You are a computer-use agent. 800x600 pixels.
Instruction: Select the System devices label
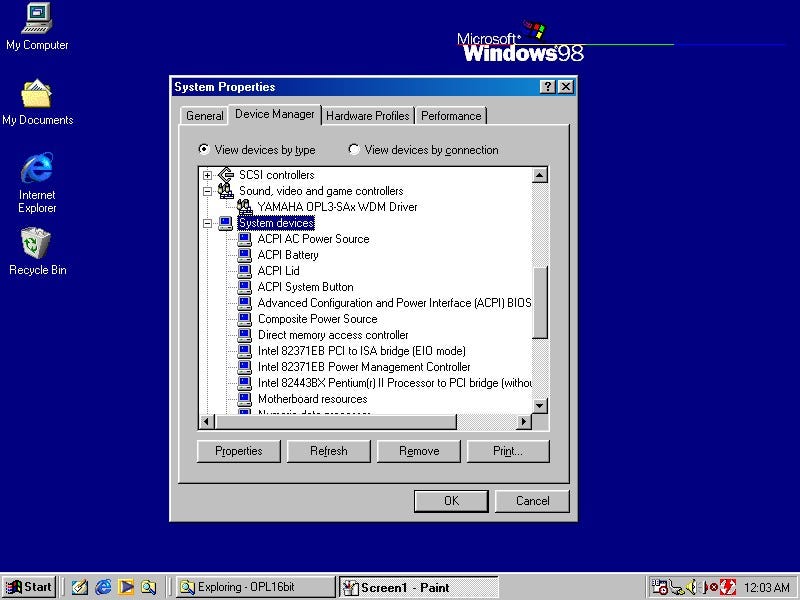276,223
